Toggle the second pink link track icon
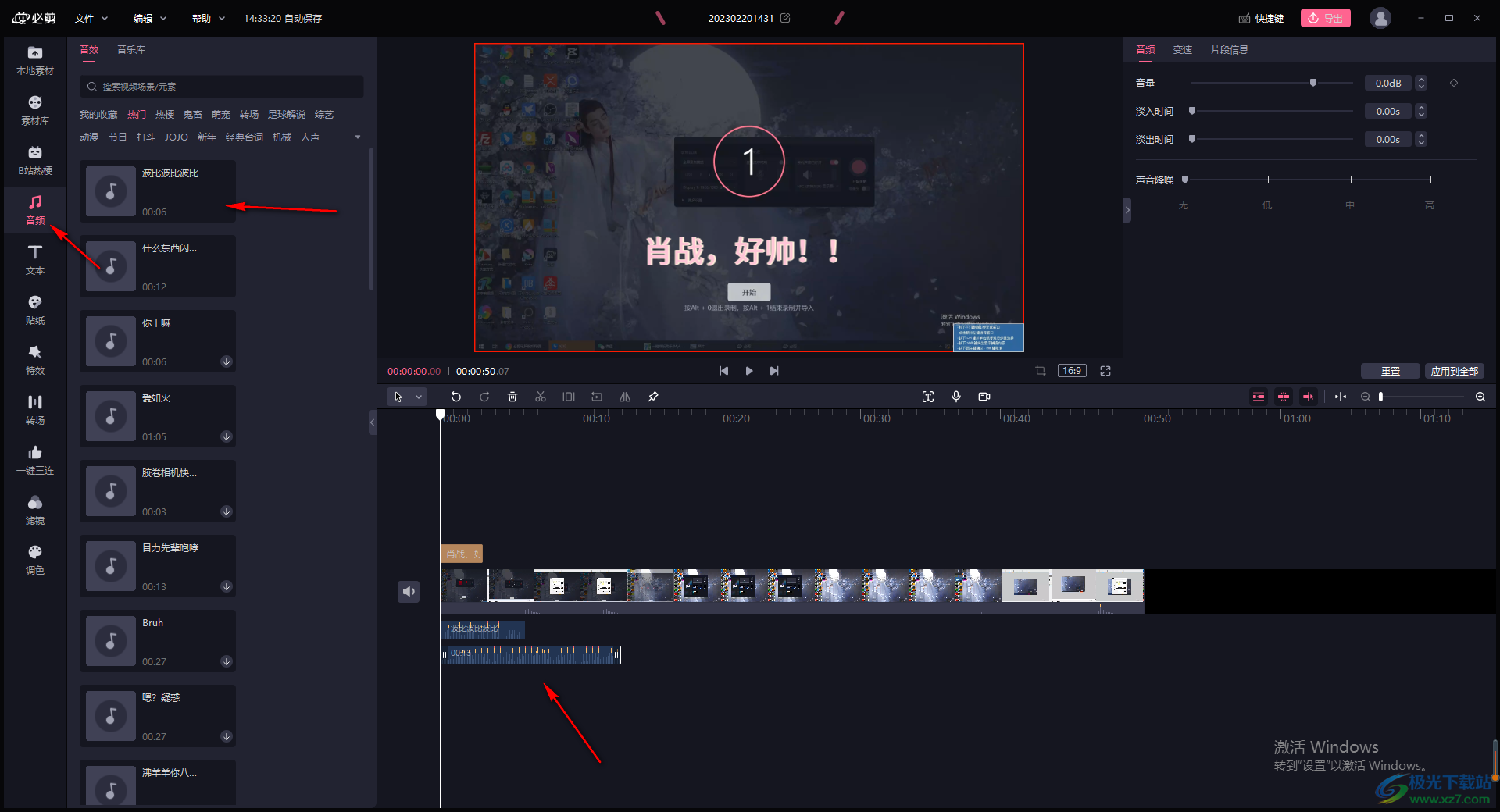 (1284, 397)
